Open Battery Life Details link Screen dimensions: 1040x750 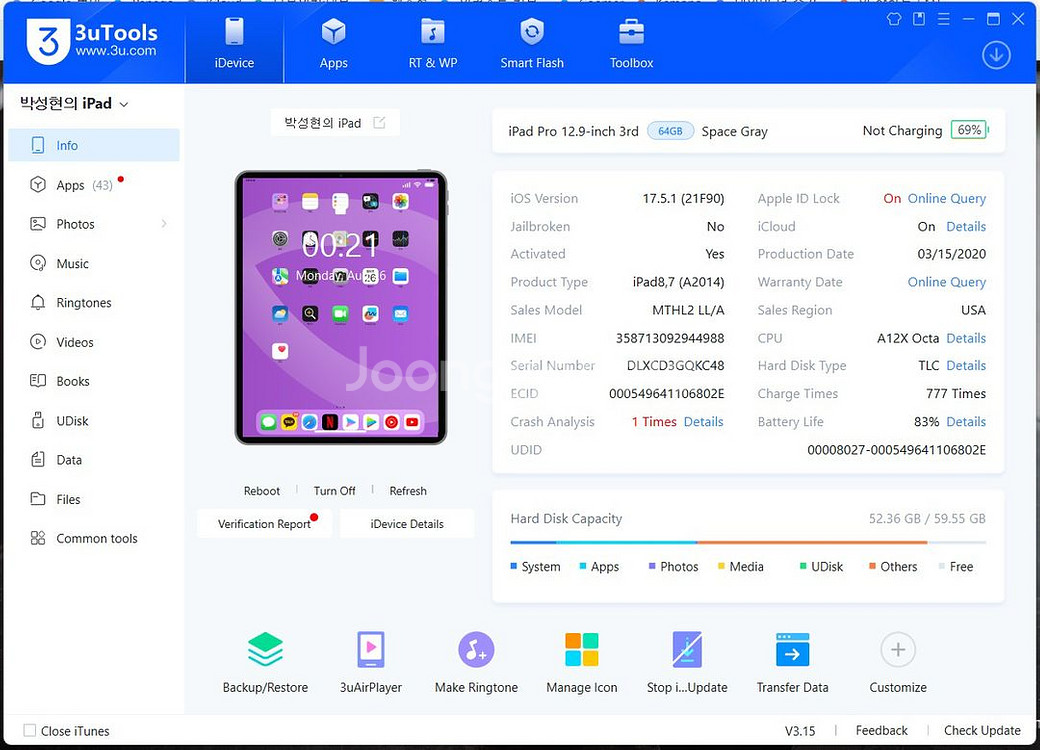pyautogui.click(x=965, y=422)
